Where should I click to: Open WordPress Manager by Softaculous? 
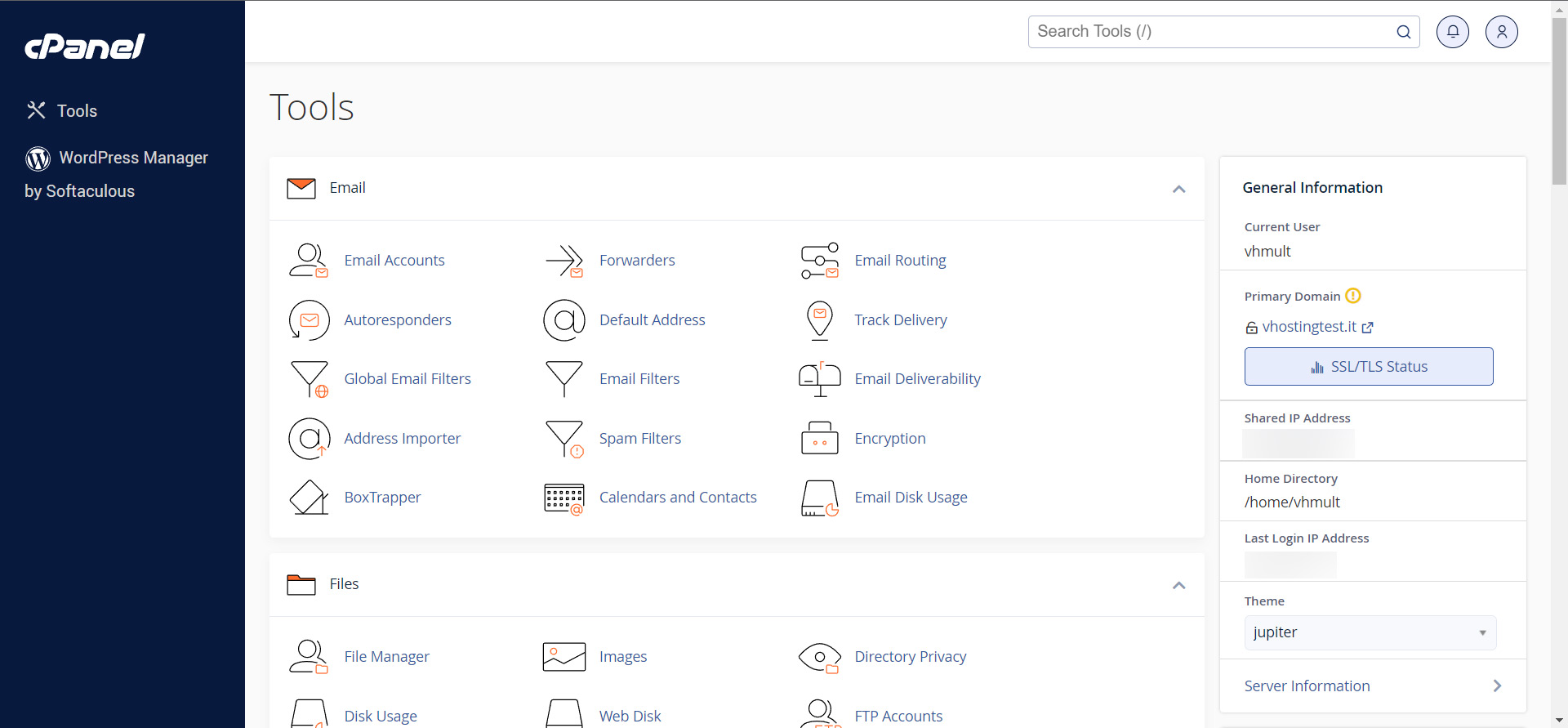[x=117, y=174]
